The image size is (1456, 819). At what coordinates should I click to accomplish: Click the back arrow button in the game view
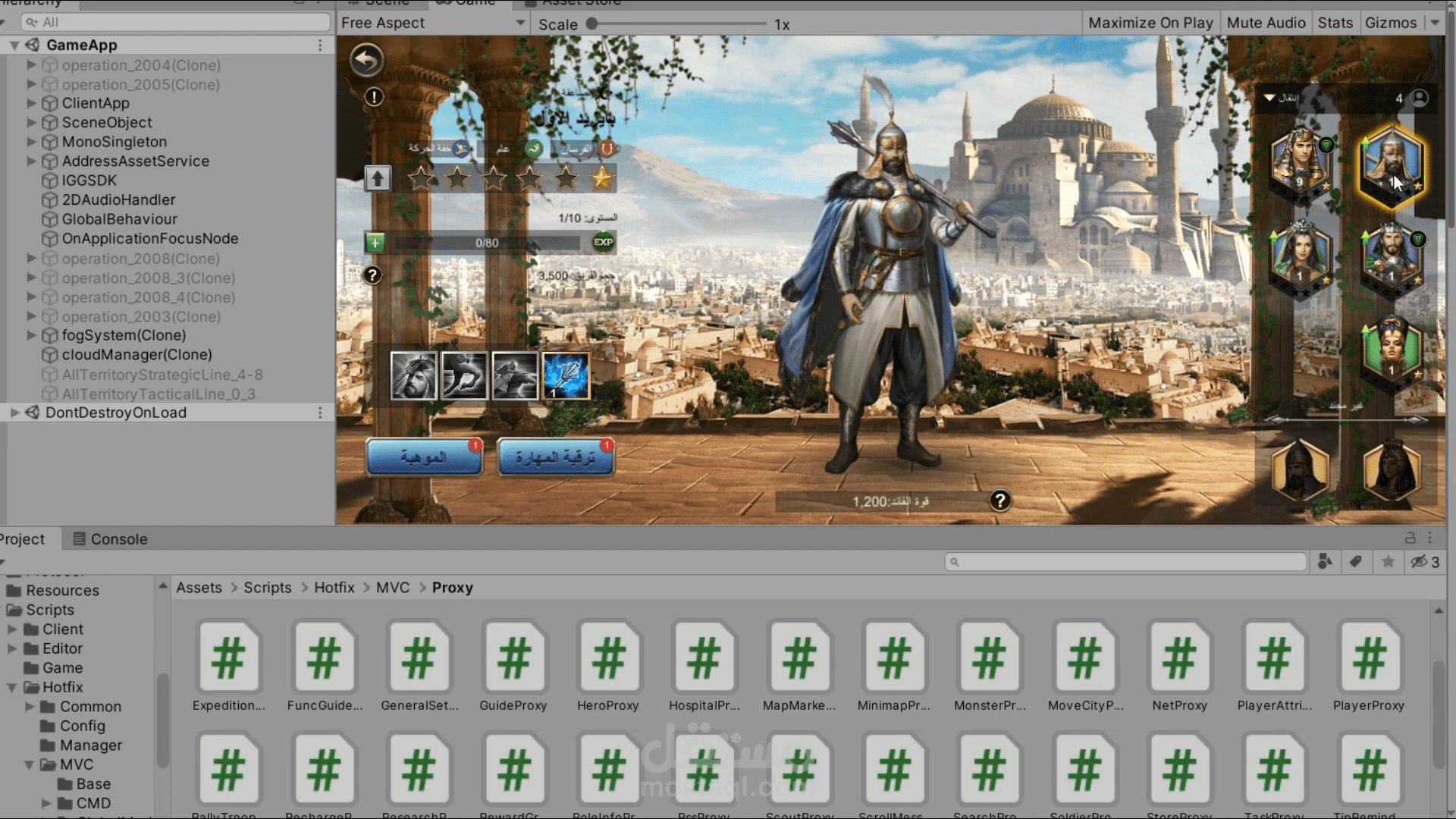pyautogui.click(x=366, y=59)
